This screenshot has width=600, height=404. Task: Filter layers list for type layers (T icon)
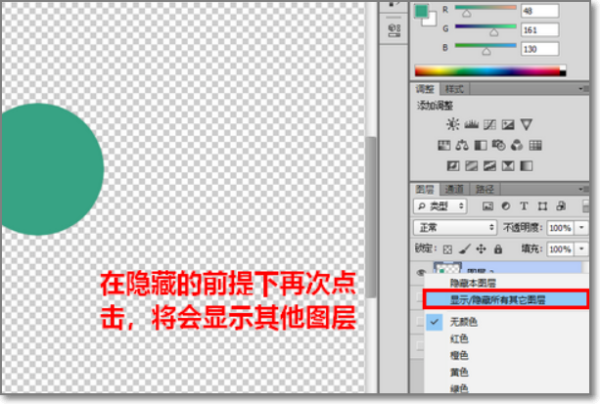[x=524, y=206]
